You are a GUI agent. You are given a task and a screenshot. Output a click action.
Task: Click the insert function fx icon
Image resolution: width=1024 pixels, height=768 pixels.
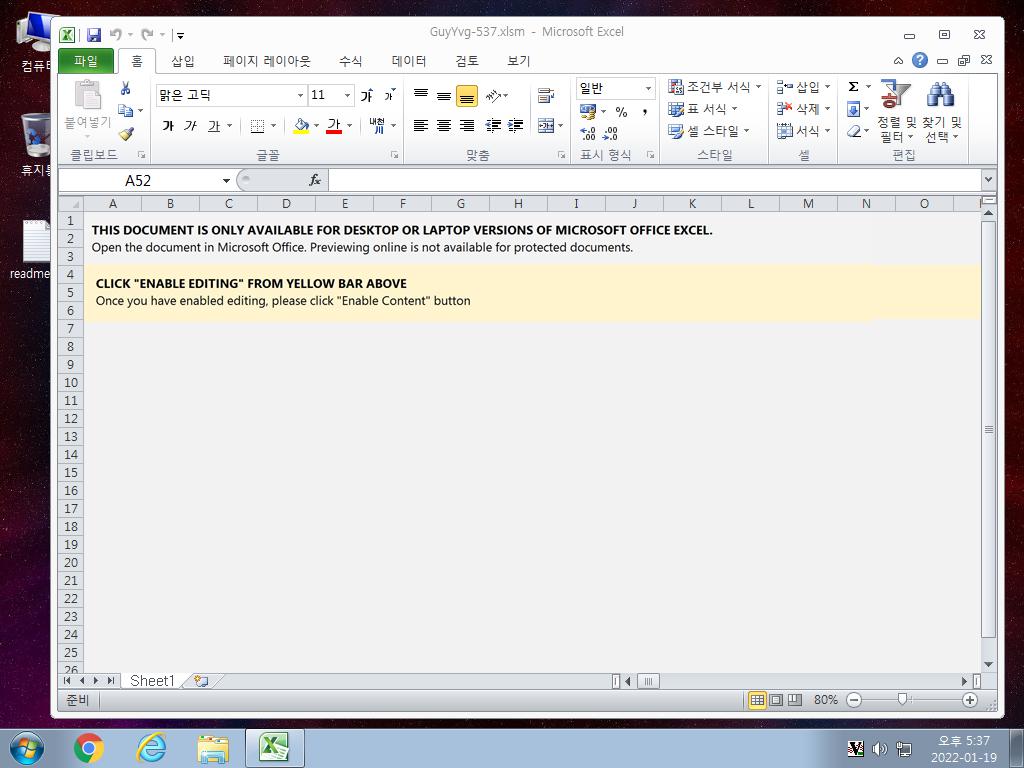click(315, 180)
